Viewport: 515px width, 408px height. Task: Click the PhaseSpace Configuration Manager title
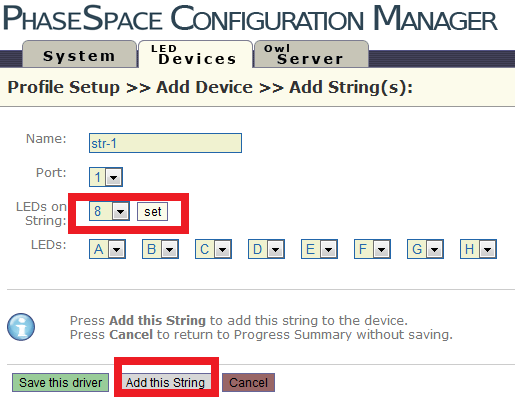click(x=250, y=19)
